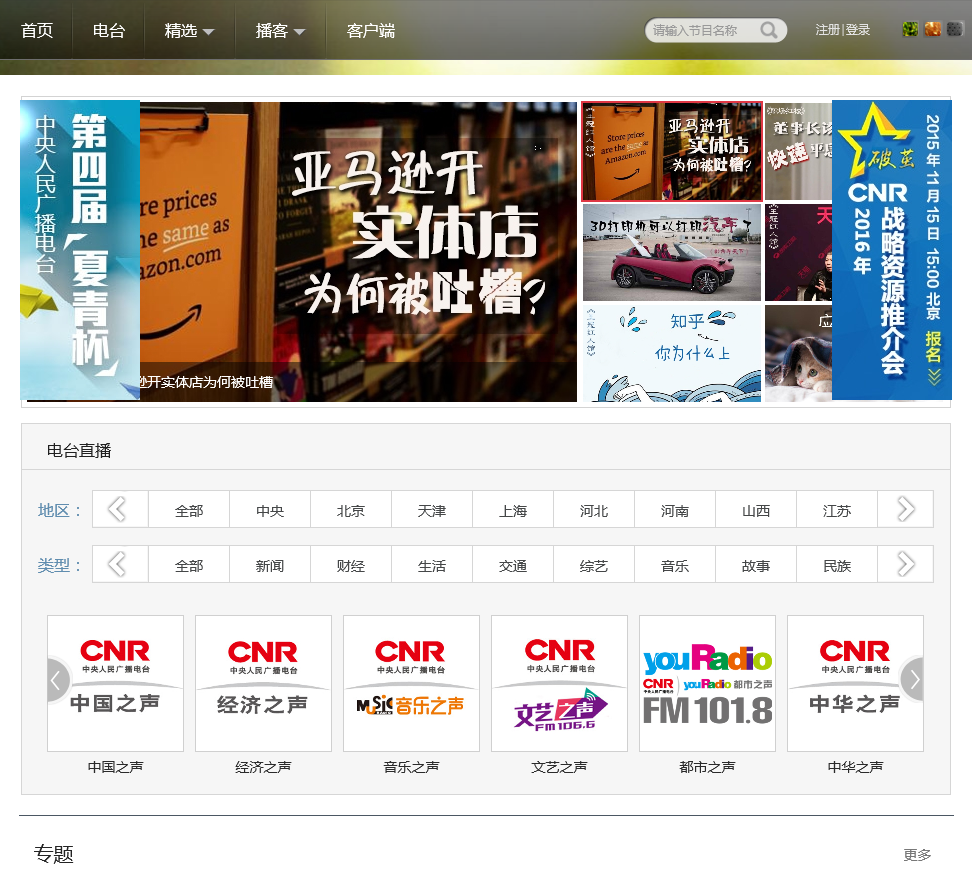The image size is (972, 884).
Task: Click 更多 in the 专题 section
Action: point(917,855)
